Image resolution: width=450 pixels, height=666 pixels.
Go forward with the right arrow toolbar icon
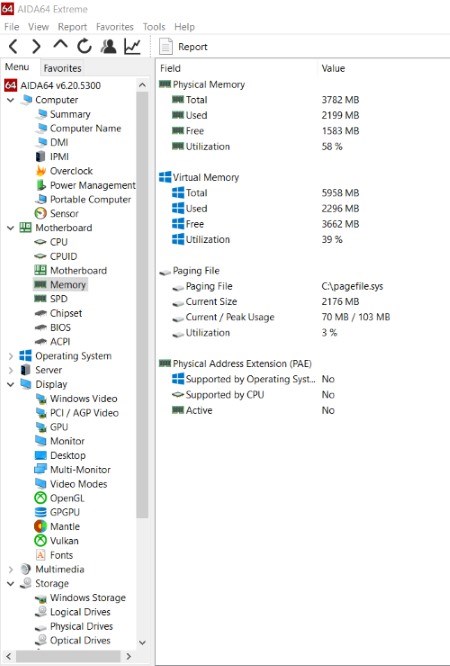[x=37, y=46]
